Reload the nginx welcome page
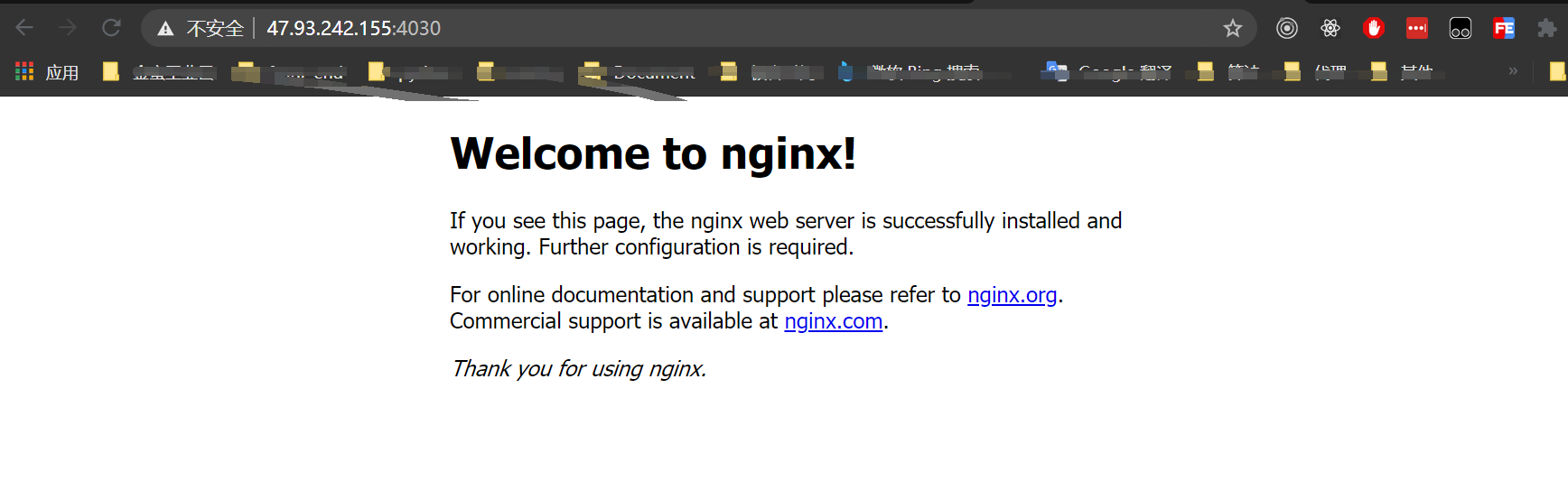 [111, 28]
